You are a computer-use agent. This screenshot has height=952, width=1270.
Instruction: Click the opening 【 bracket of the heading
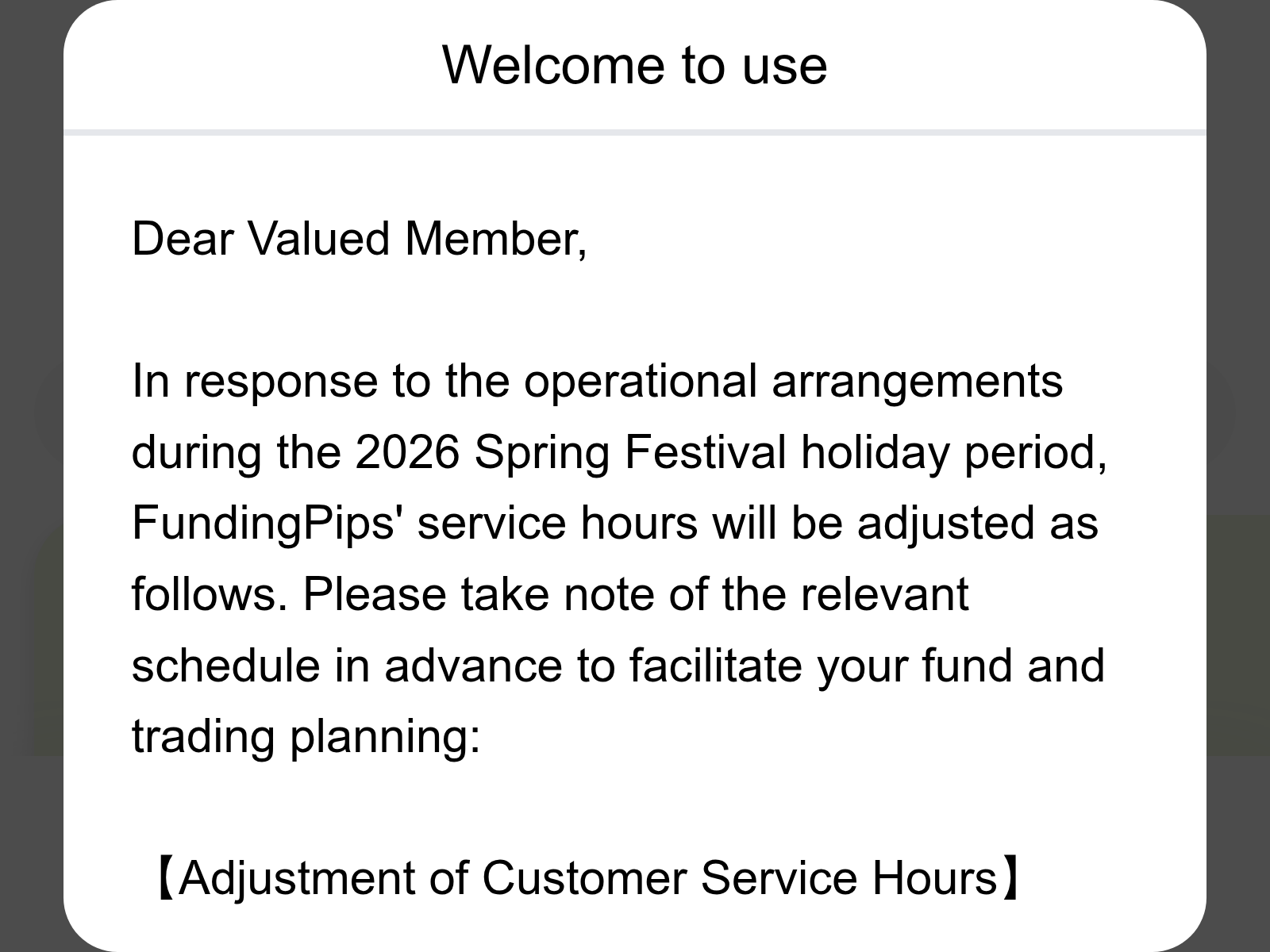(163, 877)
